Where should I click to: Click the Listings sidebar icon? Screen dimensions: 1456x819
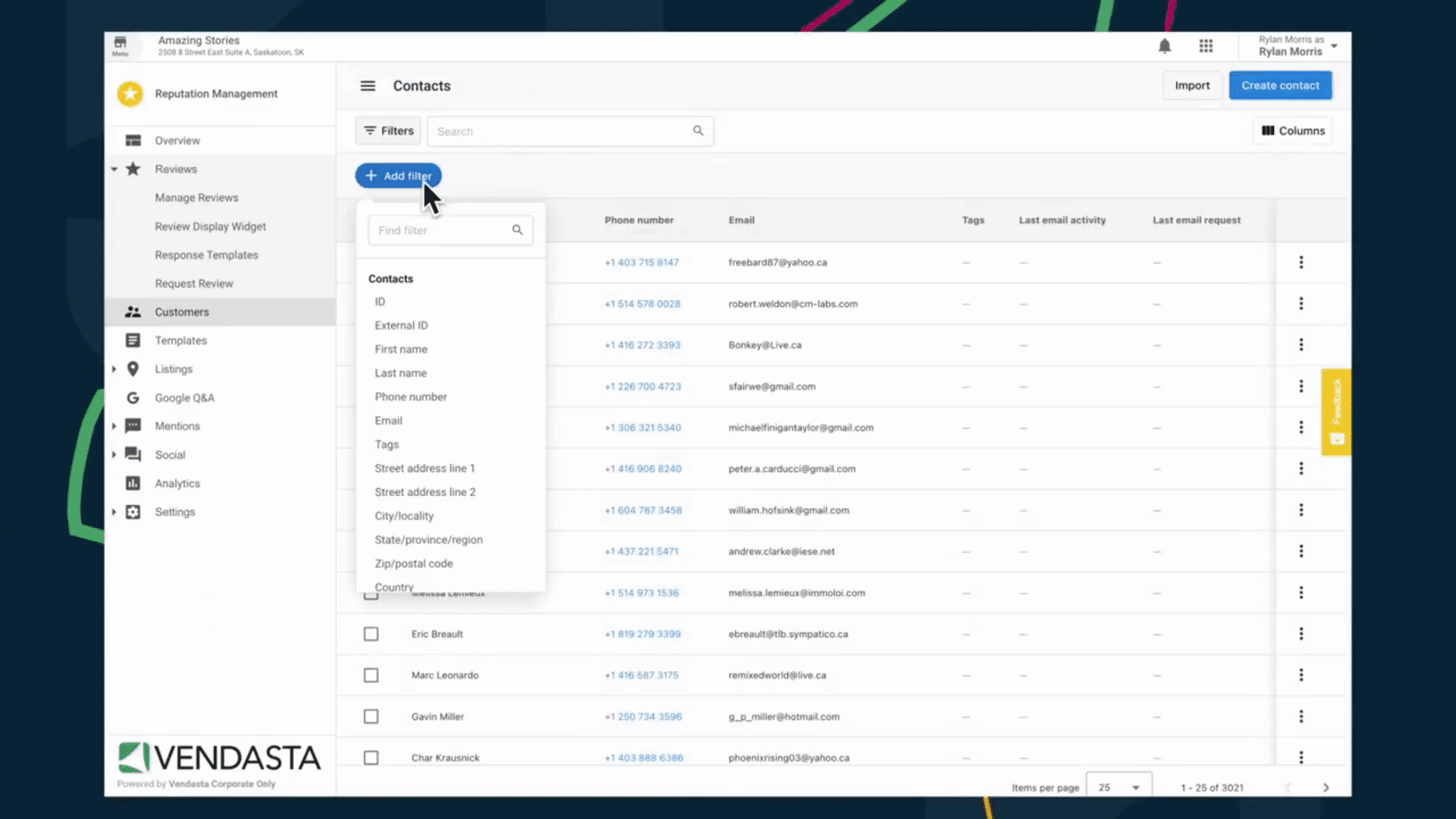pyautogui.click(x=134, y=368)
